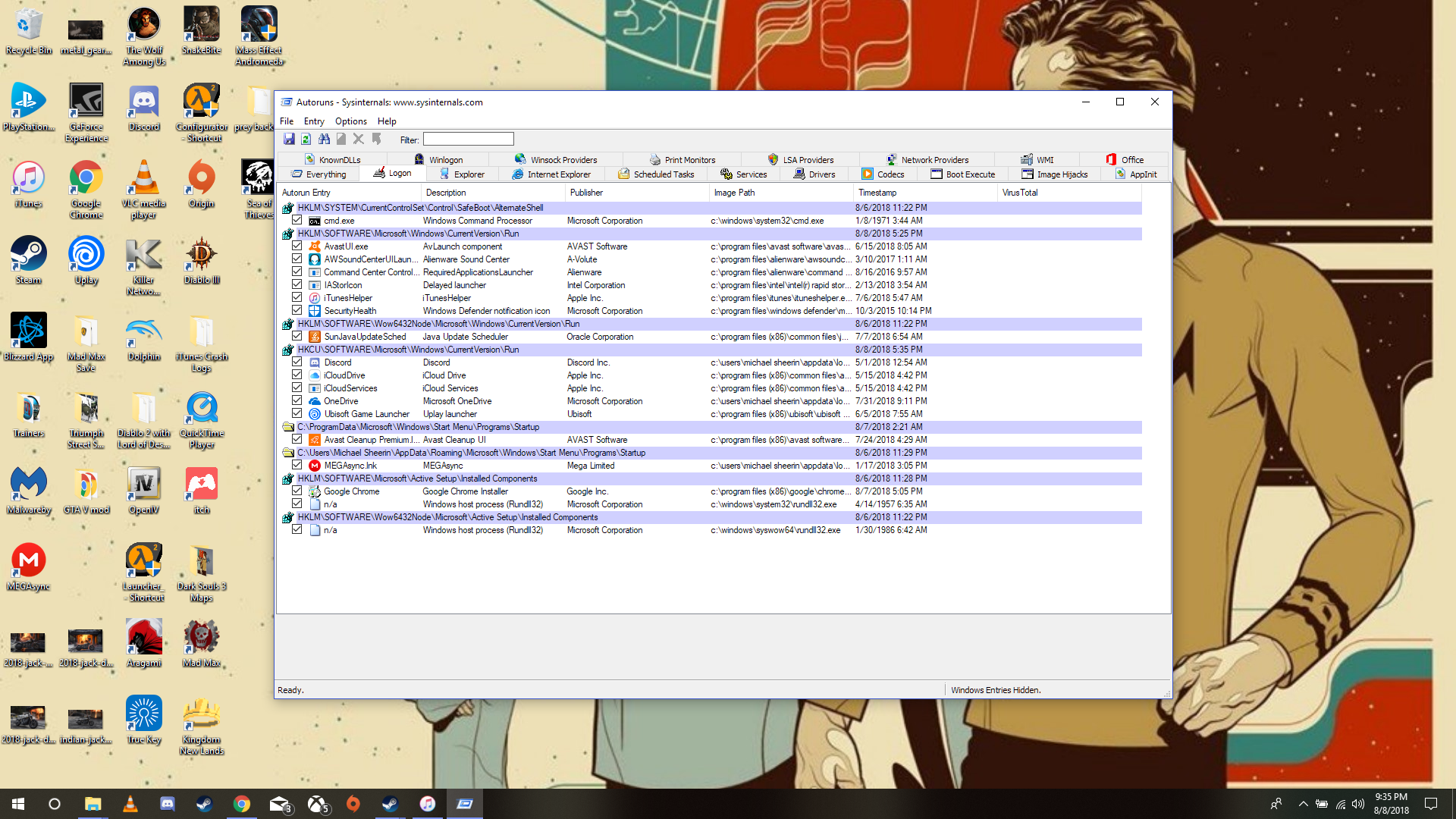
Task: Switch to the Image Hijacks tab
Action: pos(1055,174)
